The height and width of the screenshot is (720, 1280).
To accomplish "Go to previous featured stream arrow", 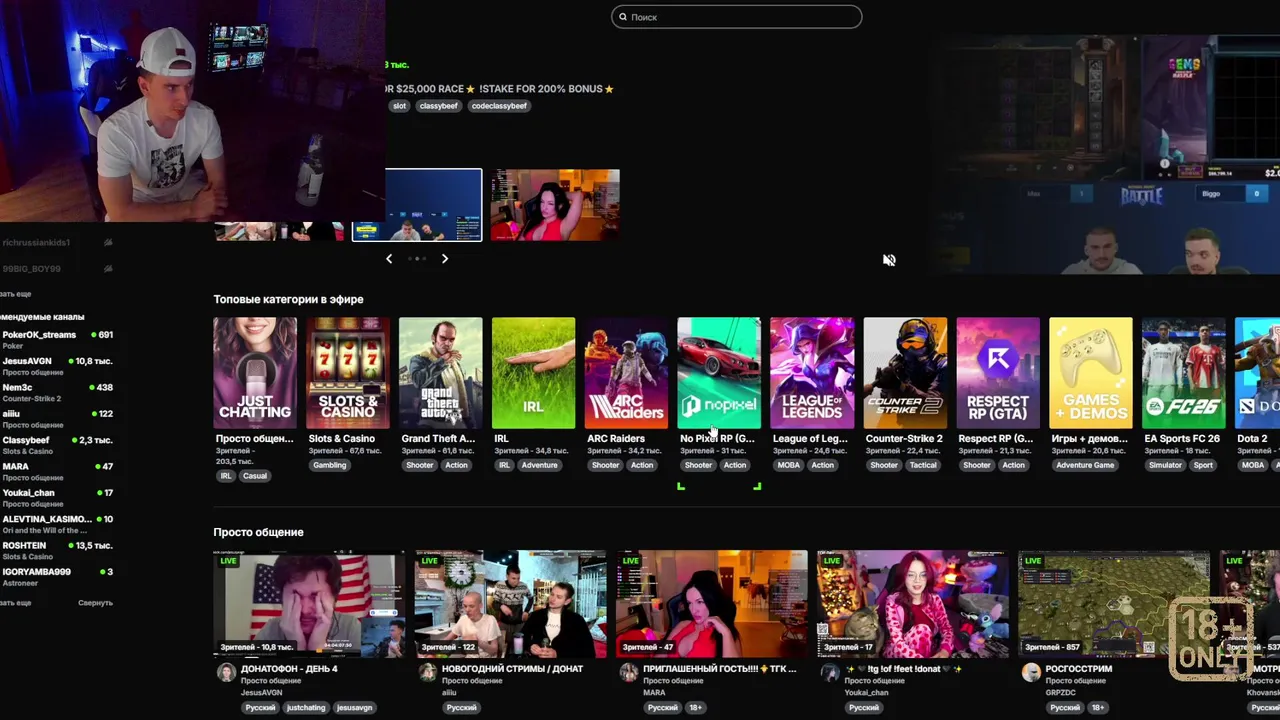I will click(x=389, y=259).
